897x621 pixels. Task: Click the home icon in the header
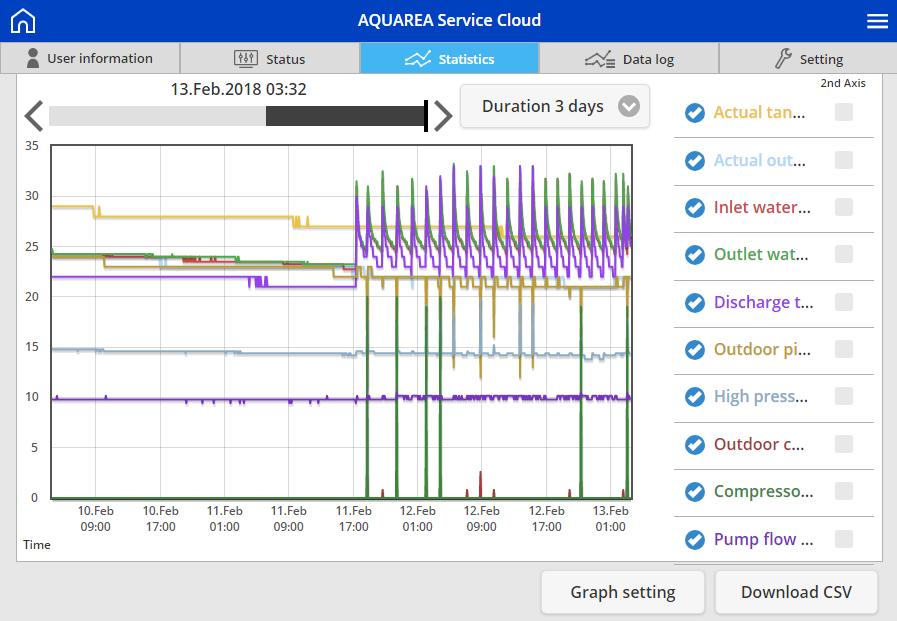pyautogui.click(x=23, y=21)
